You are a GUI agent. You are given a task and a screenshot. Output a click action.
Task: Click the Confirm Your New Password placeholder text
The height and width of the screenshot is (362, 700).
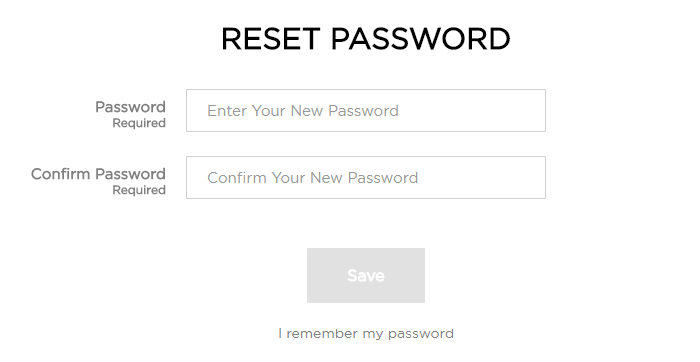(x=312, y=178)
